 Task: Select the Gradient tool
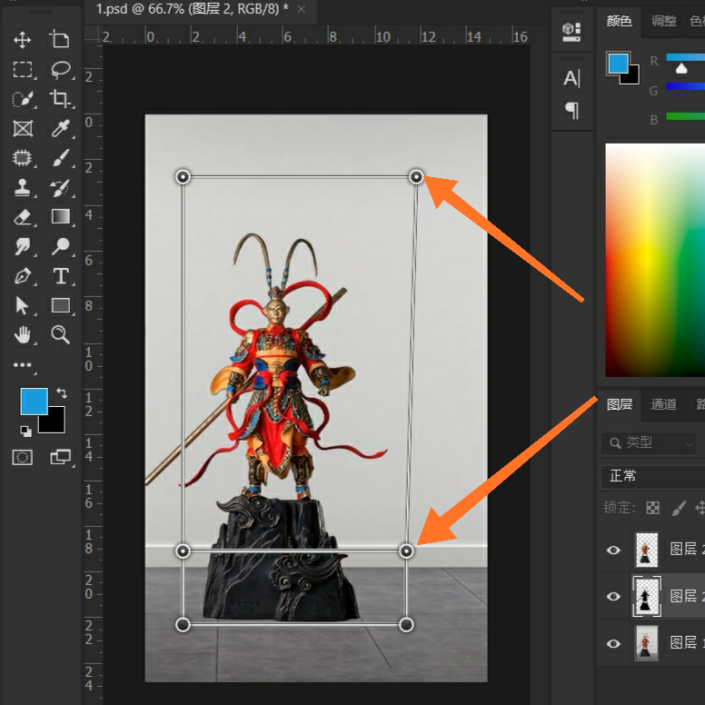[x=61, y=216]
